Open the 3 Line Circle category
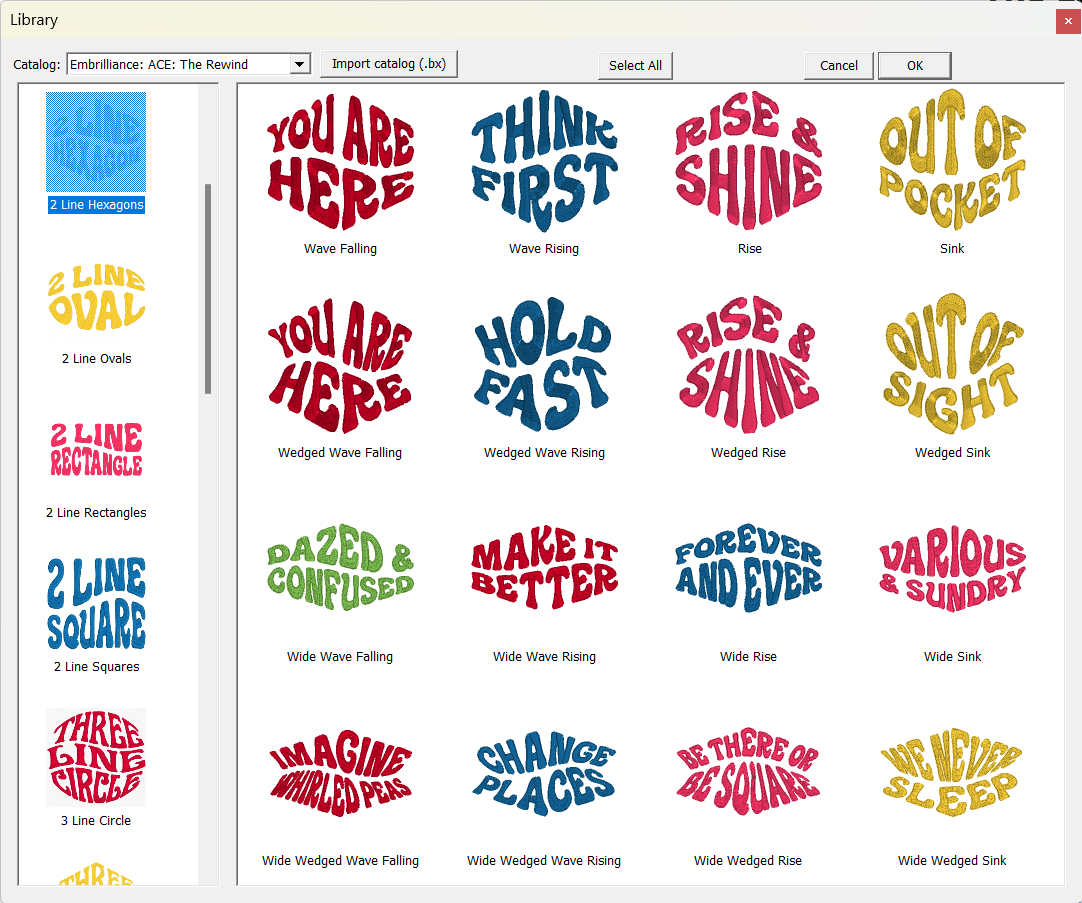The width and height of the screenshot is (1082, 903). click(x=96, y=757)
